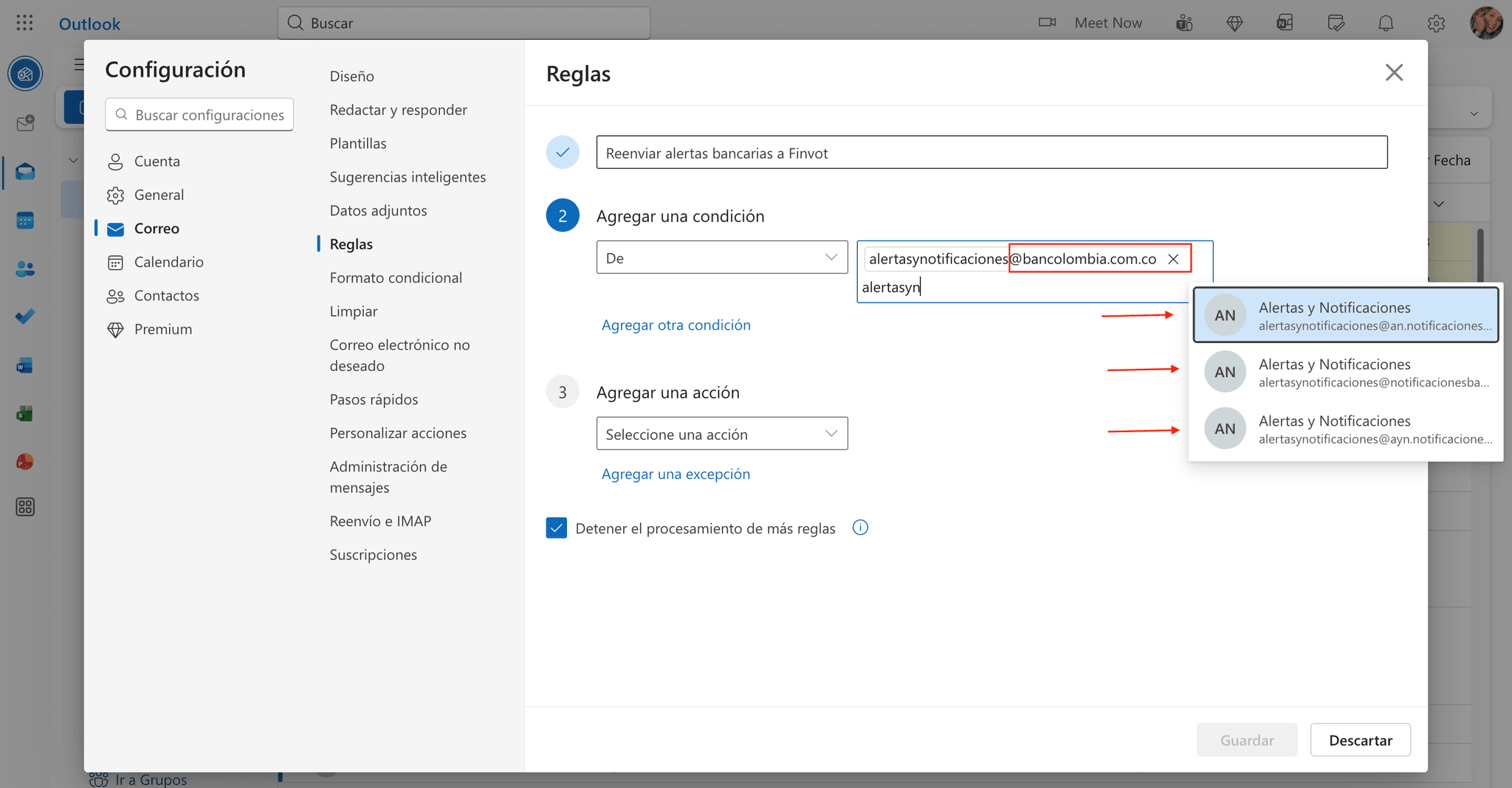Click the Copilot icon atop left rail
The image size is (1512, 788).
pyautogui.click(x=25, y=74)
